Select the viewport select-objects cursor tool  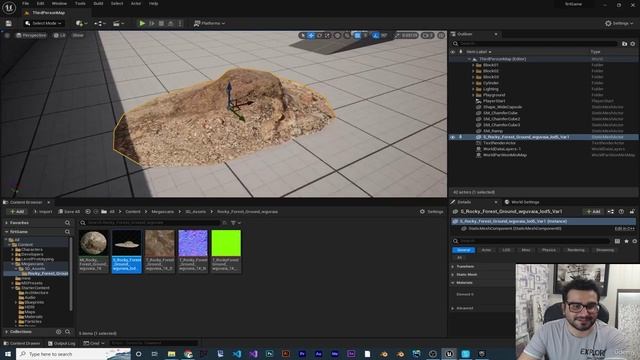click(x=302, y=36)
